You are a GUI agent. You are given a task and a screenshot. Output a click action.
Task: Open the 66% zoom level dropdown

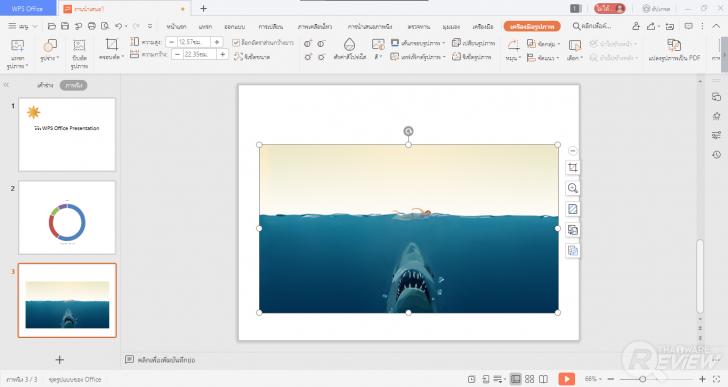click(x=593, y=379)
